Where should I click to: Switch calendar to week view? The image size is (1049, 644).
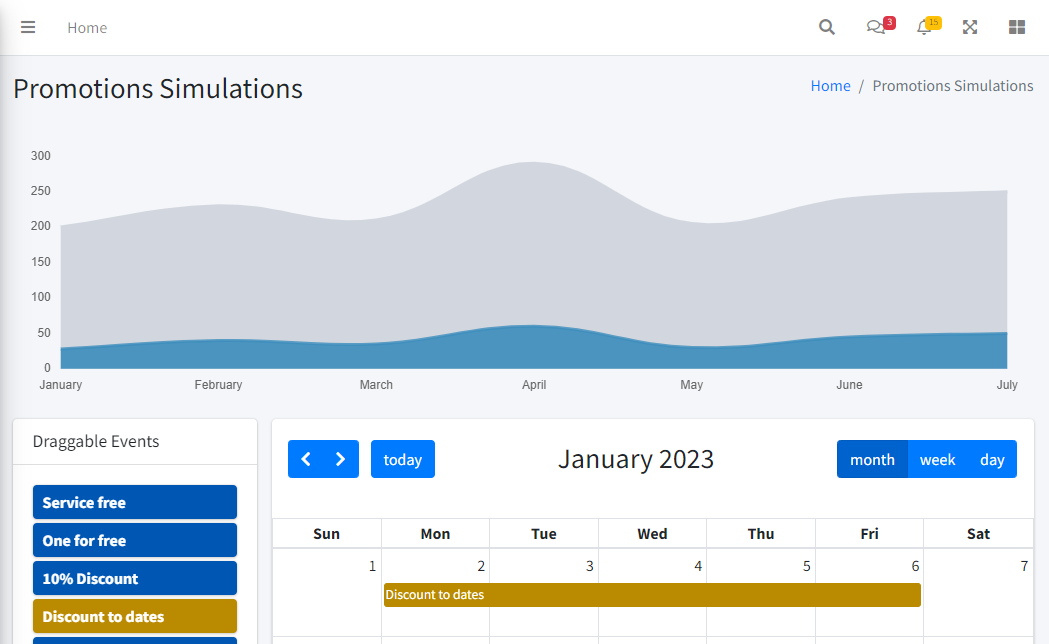(937, 459)
